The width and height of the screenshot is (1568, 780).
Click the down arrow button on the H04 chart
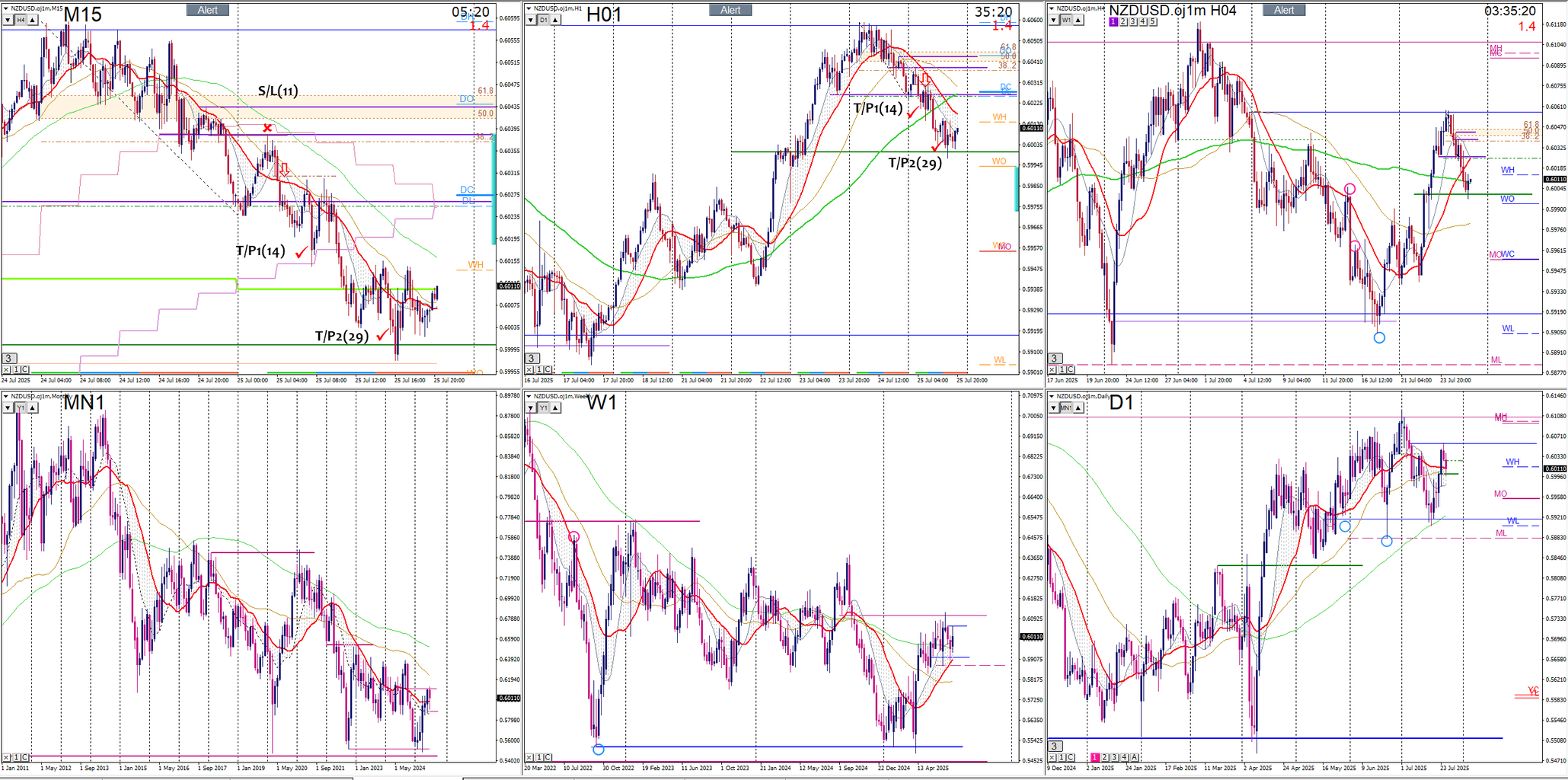click(1054, 20)
